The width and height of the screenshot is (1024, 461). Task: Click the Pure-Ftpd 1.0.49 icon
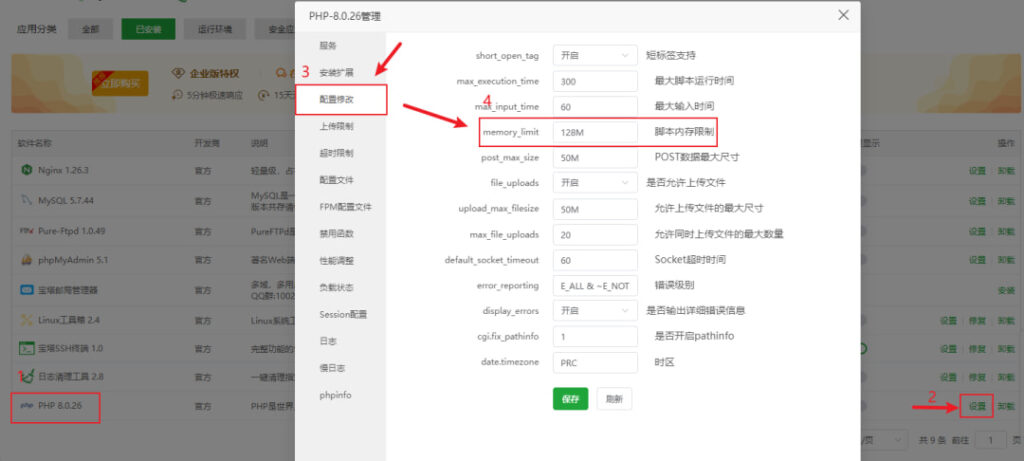point(26,230)
